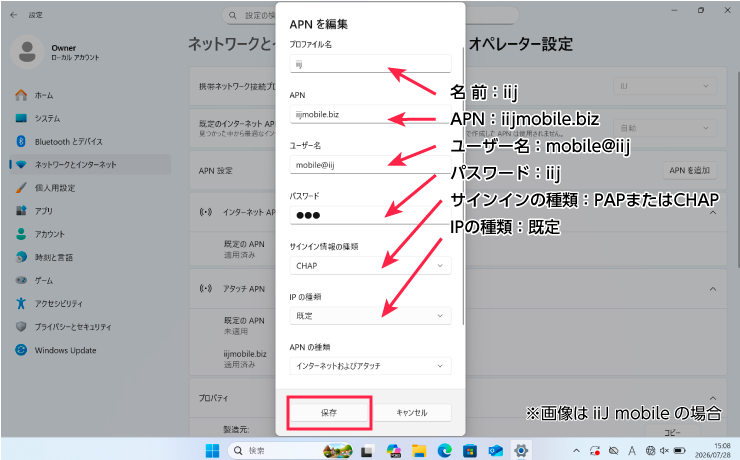740x460 pixels.
Task: Click the muted volume tray icon
Action: [x=664, y=451]
